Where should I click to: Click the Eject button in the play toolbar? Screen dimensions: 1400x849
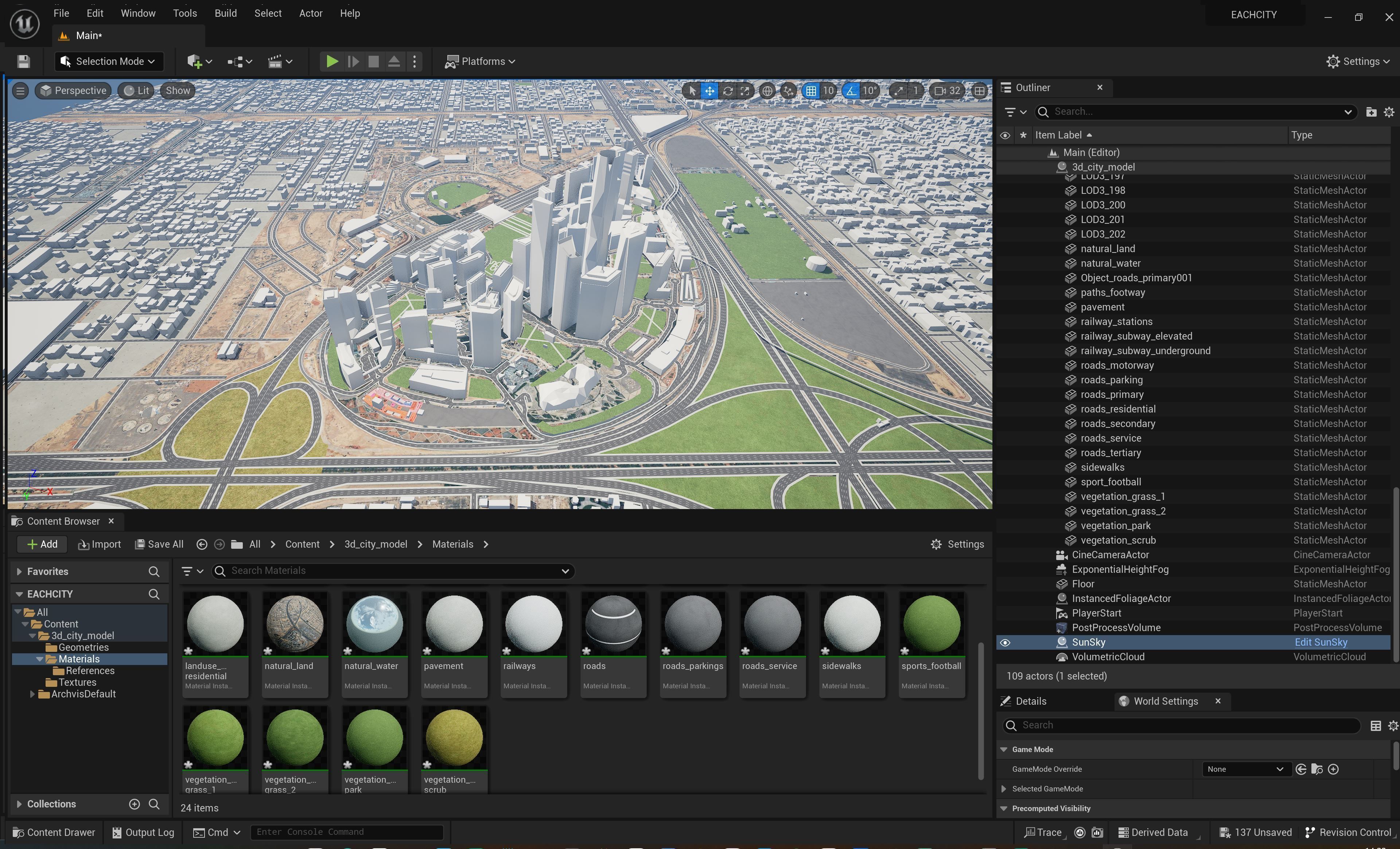pyautogui.click(x=394, y=61)
